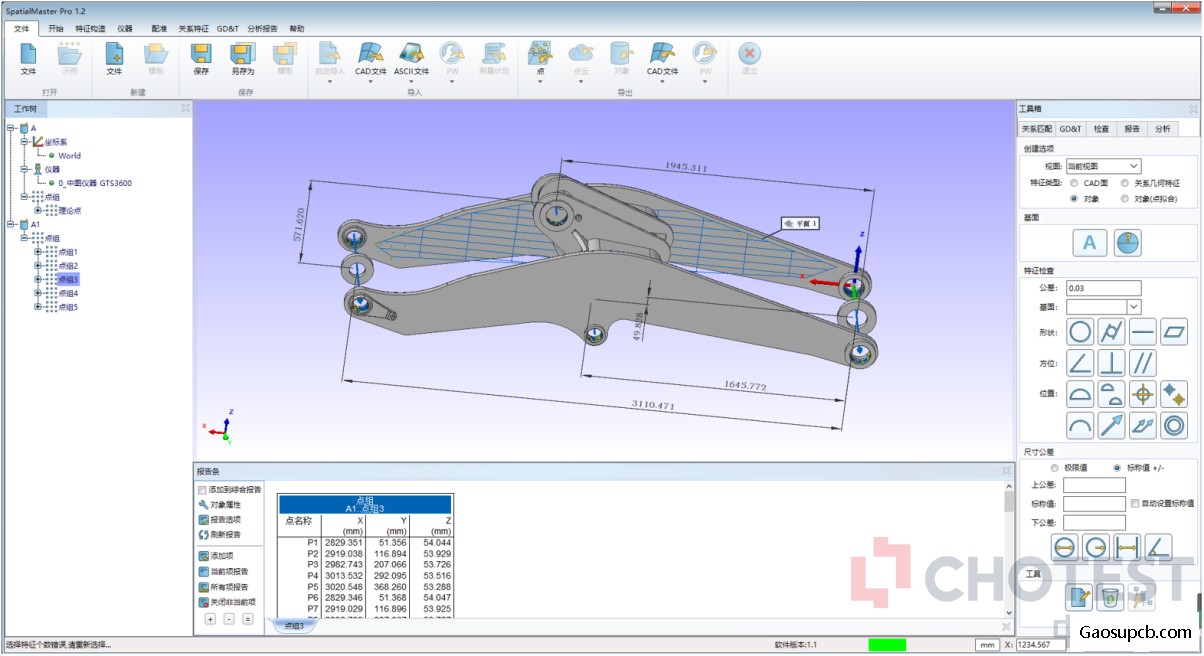1204x656 pixels.
Task: Choose the line profile (arc) icon
Action: (1080, 426)
